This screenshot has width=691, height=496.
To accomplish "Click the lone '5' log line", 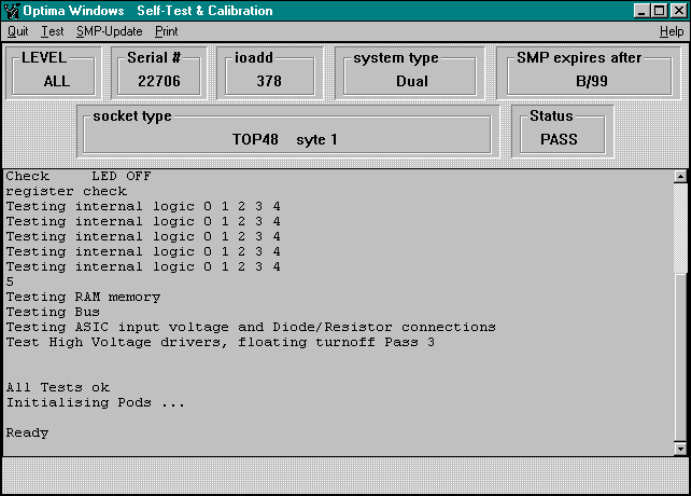I will tap(10, 282).
